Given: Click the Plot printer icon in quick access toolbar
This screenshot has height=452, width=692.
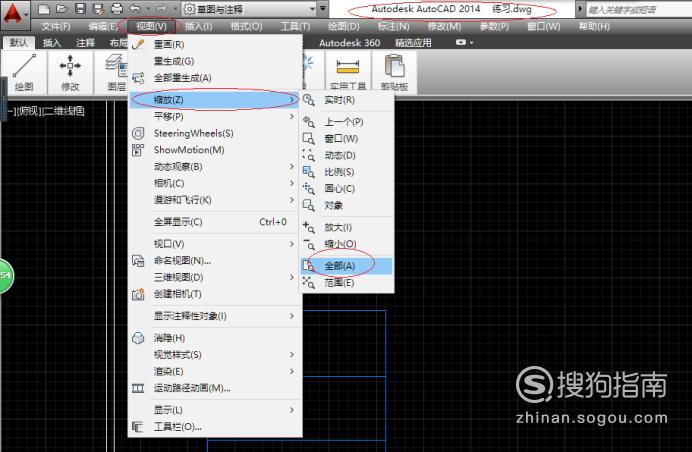Looking at the screenshot, I should point(117,9).
